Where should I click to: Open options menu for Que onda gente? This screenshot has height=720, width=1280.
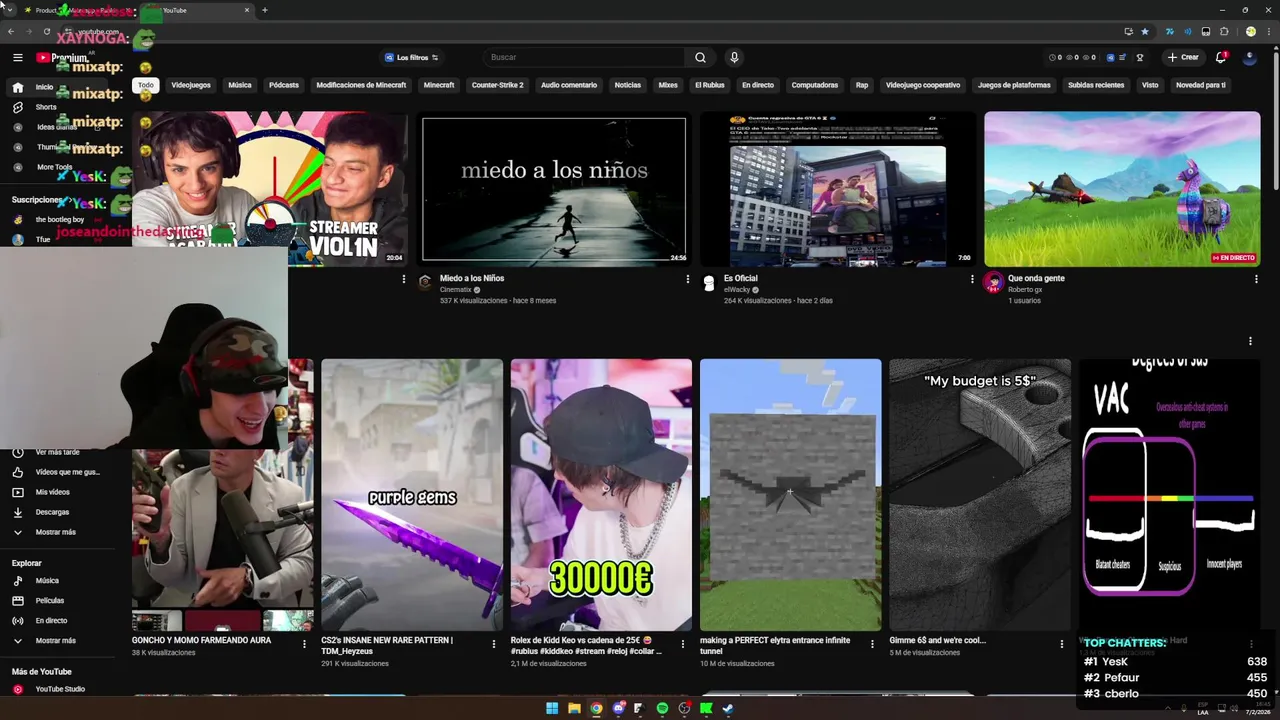coord(1256,279)
